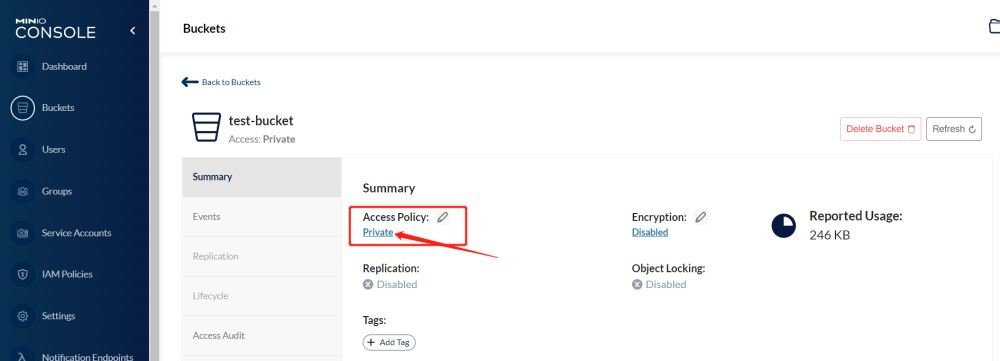1000x361 pixels.
Task: Click the Service Accounts icon
Action: point(23,233)
